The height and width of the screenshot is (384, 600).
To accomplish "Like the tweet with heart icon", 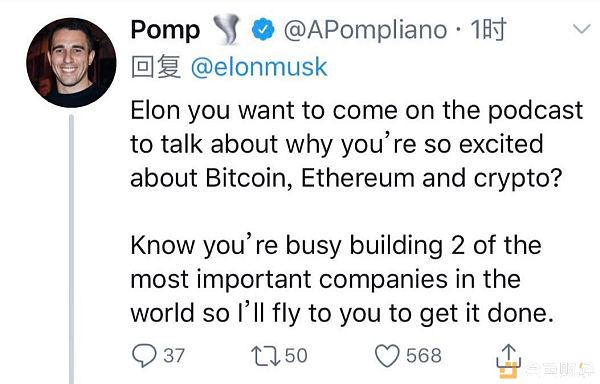I will (387, 356).
